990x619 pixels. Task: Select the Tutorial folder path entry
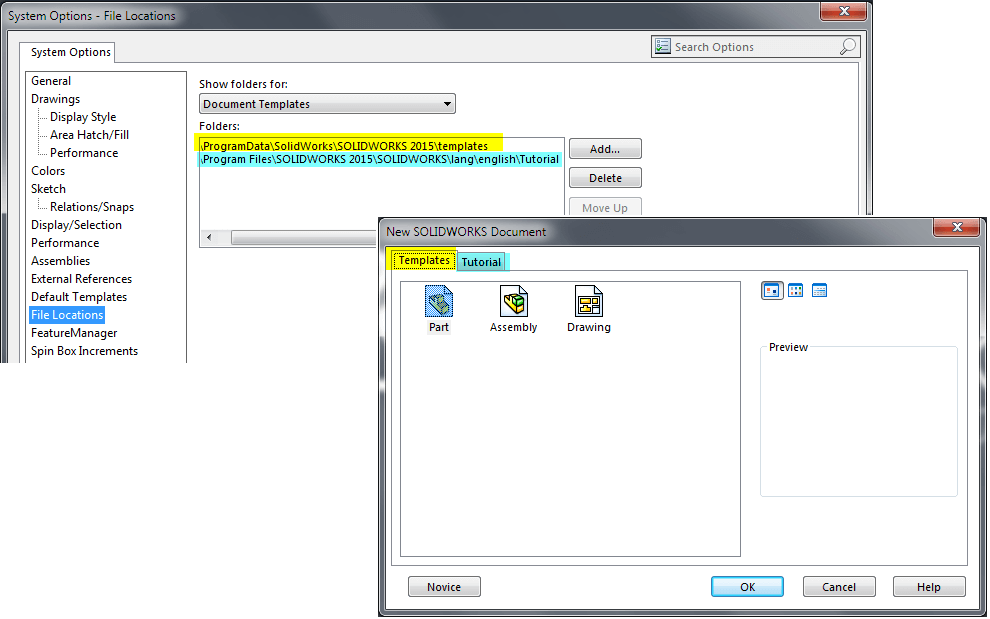pos(380,158)
